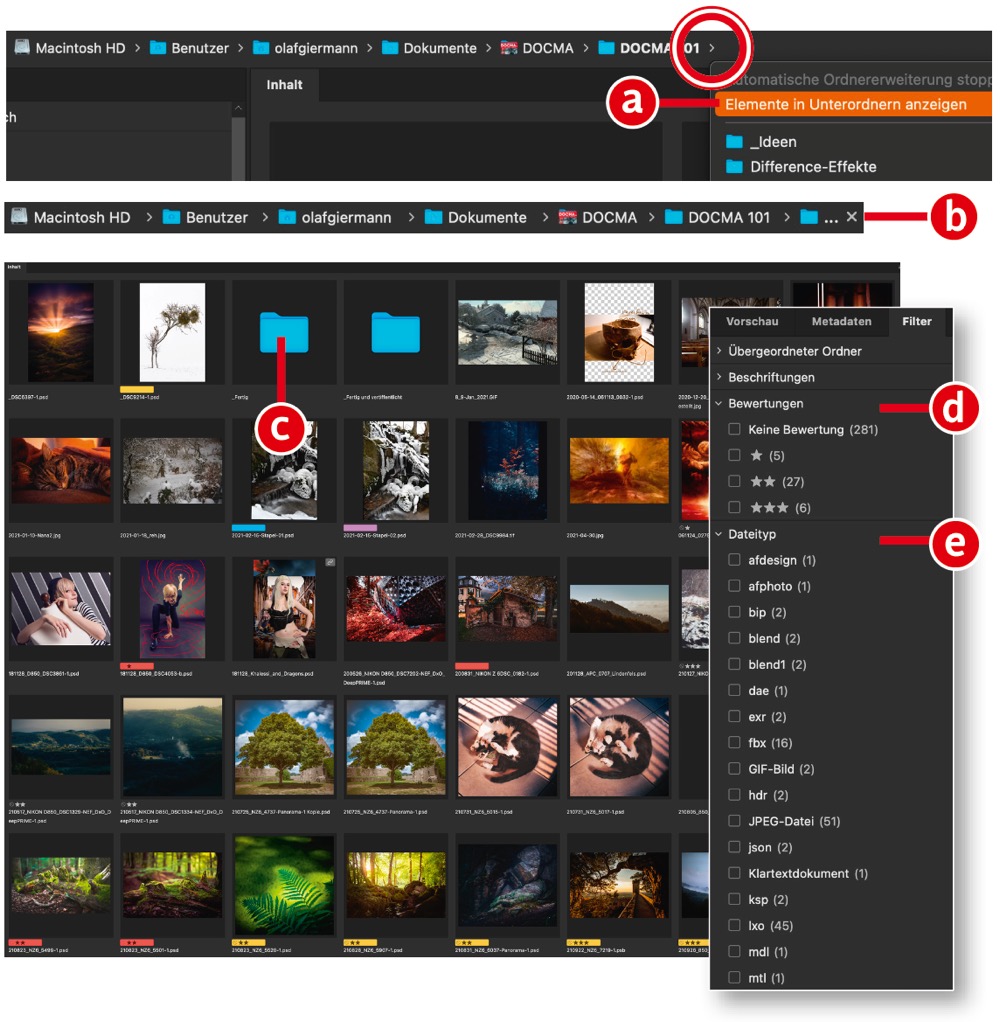Click the DOCMA magazine icon in the top path bar
The width and height of the screenshot is (1000, 1022).
(x=508, y=48)
